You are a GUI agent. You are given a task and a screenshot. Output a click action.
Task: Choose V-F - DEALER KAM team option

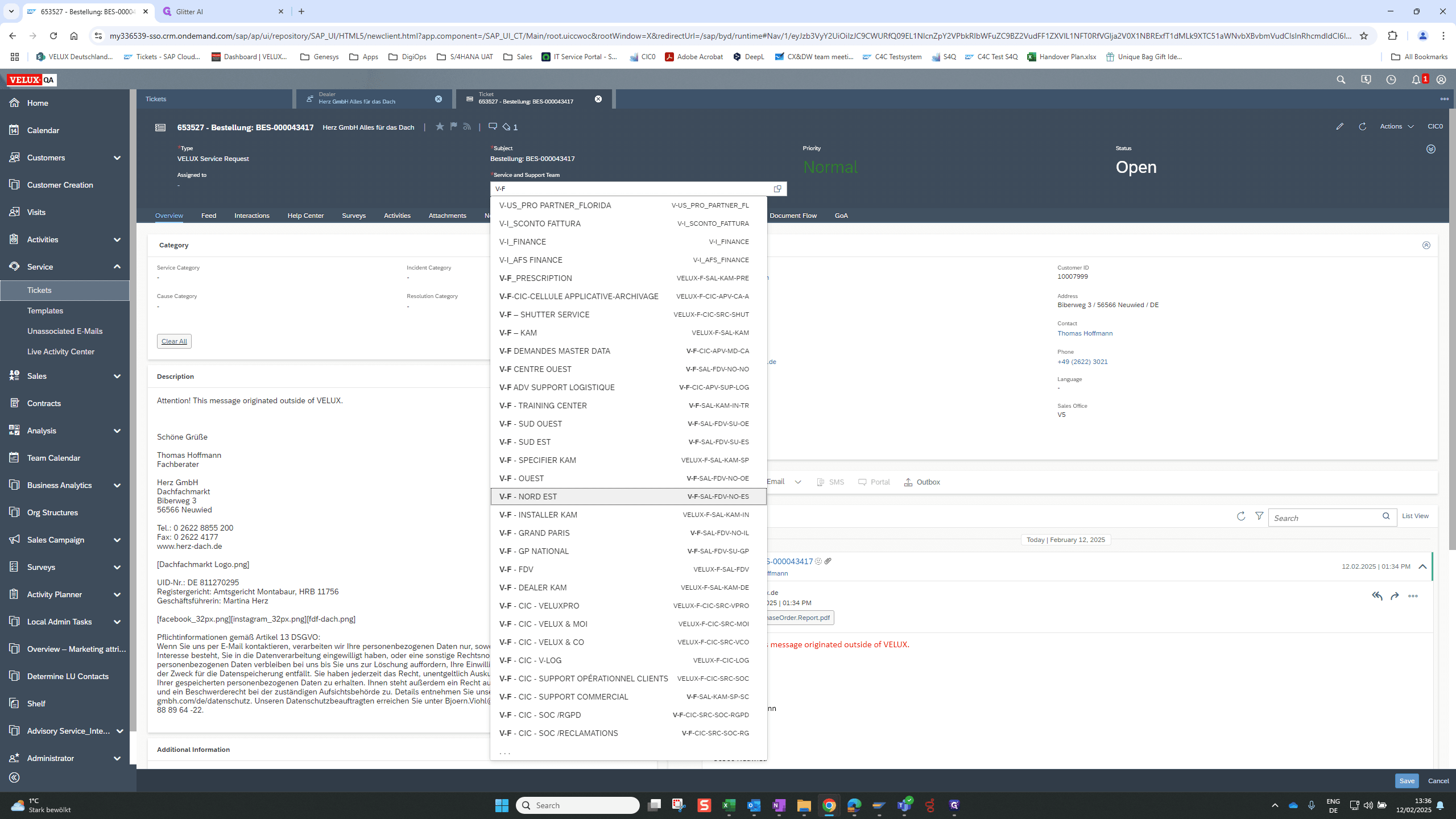(x=628, y=588)
